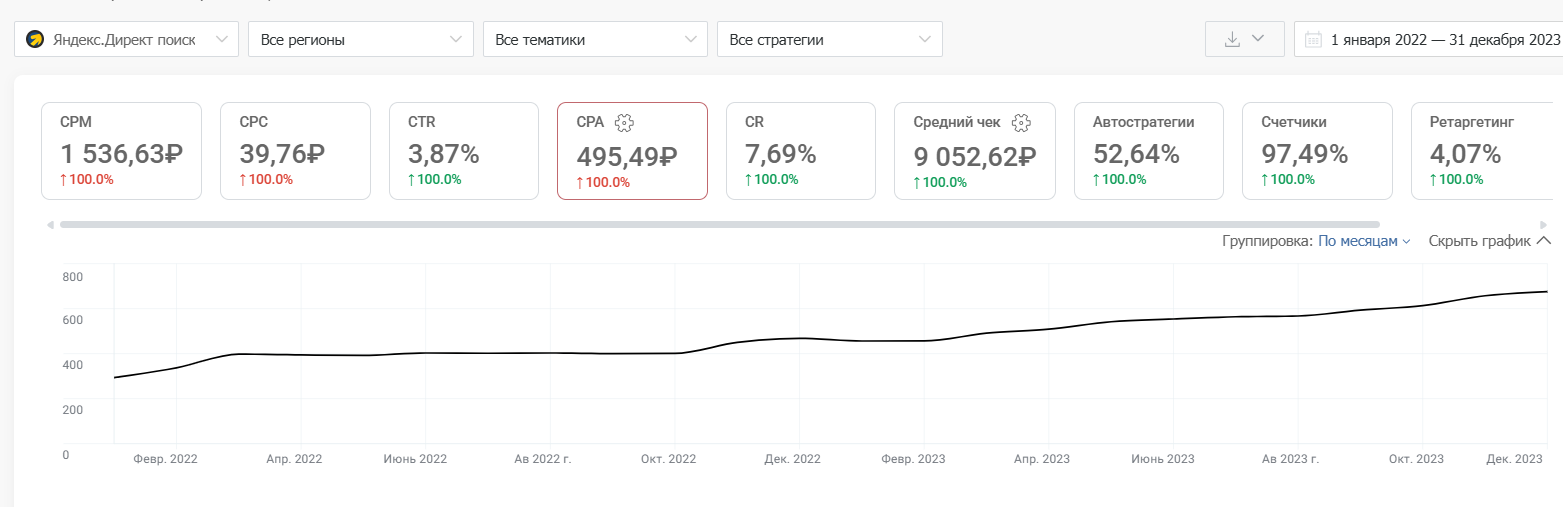
Task: Open the Яндекс.Директ поиск dropdown
Action: point(126,40)
